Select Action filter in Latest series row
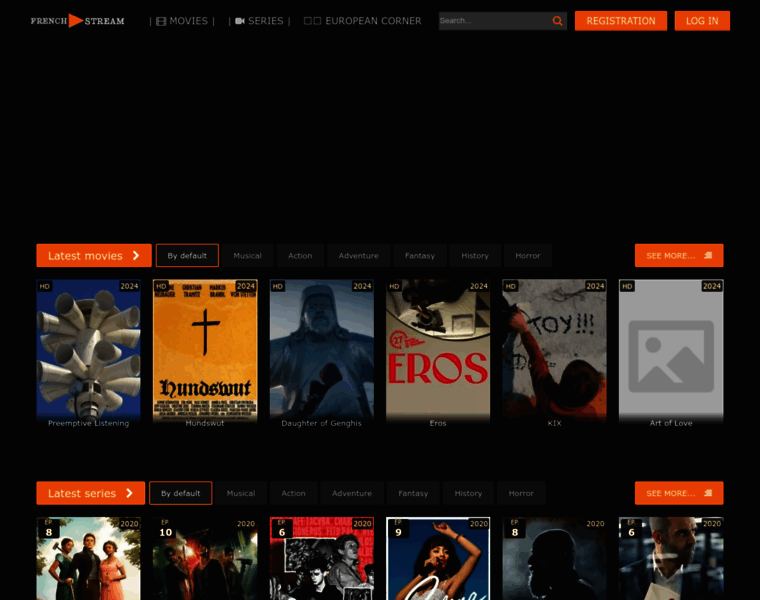760x600 pixels. (x=294, y=493)
